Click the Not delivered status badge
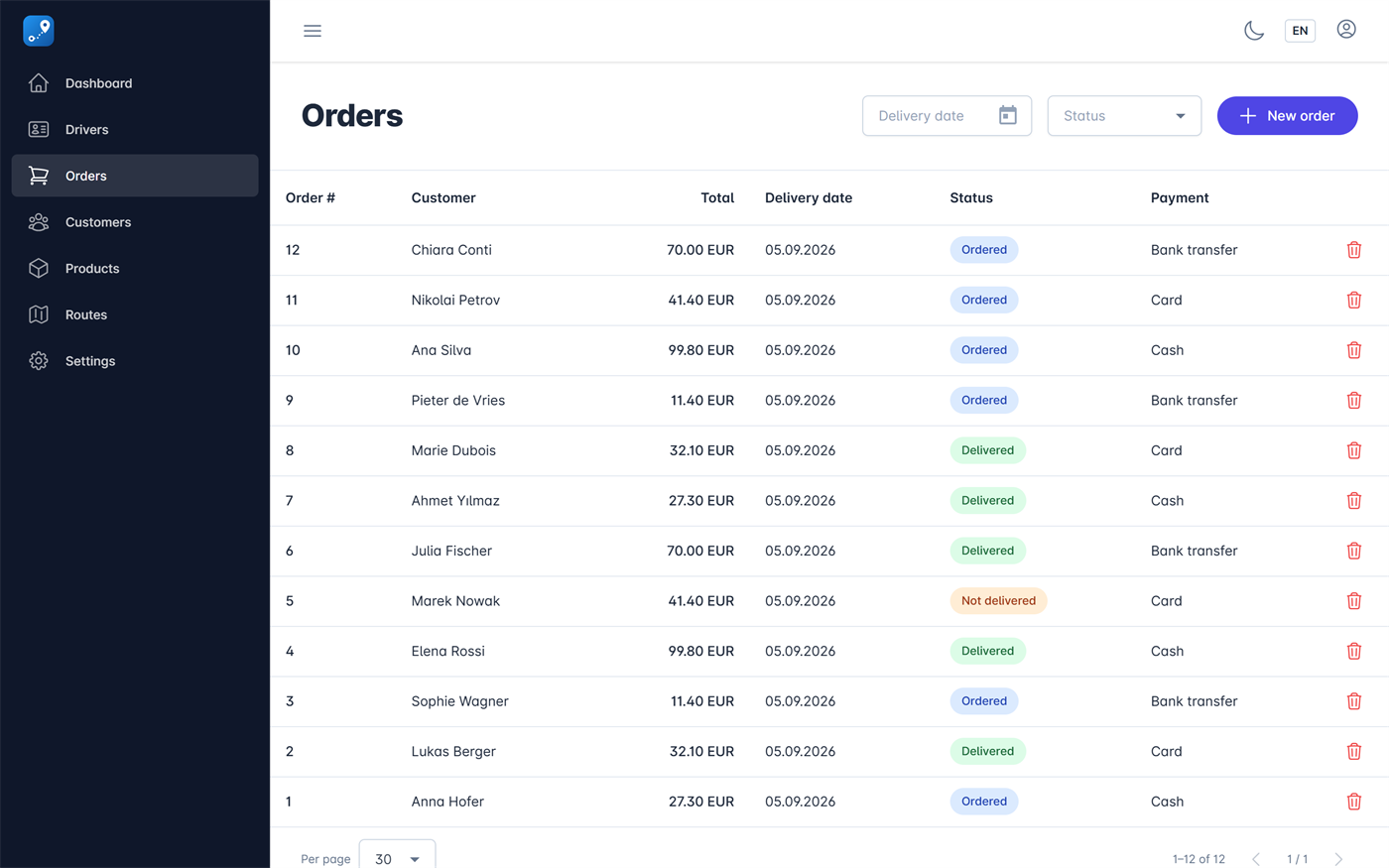This screenshot has width=1389, height=868. point(998,601)
